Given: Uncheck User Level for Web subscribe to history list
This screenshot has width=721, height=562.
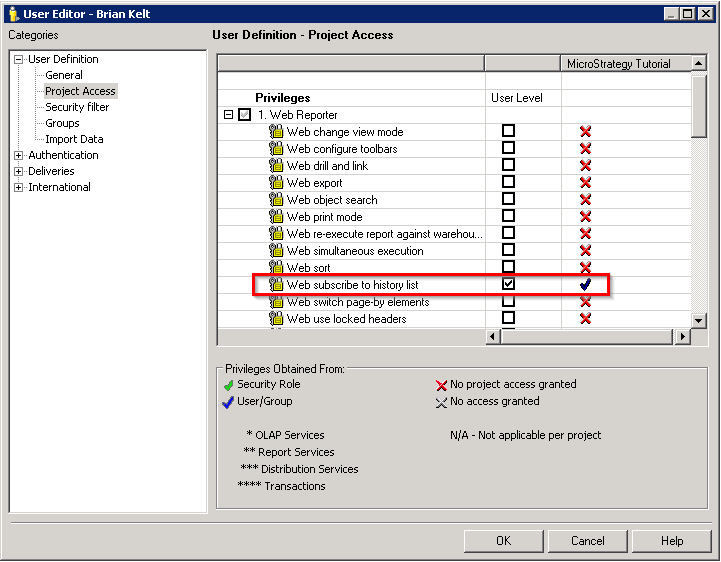Looking at the screenshot, I should 508,284.
